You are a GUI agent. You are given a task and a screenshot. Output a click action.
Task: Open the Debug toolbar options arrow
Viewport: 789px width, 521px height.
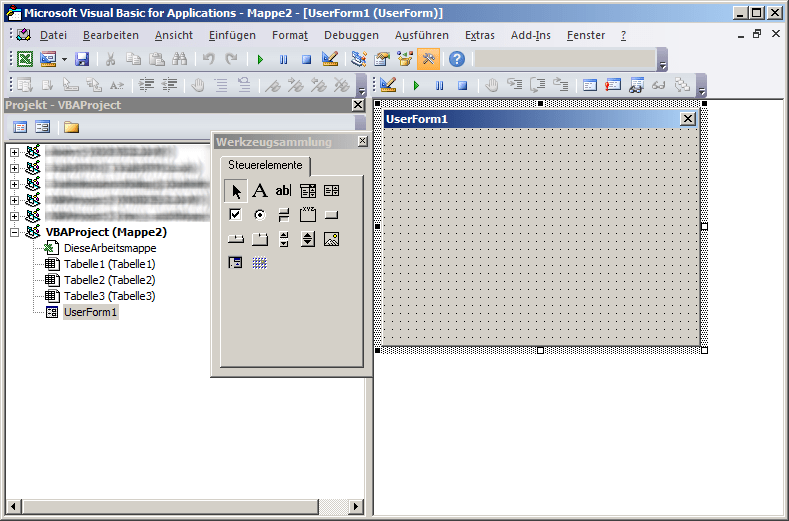coord(701,86)
